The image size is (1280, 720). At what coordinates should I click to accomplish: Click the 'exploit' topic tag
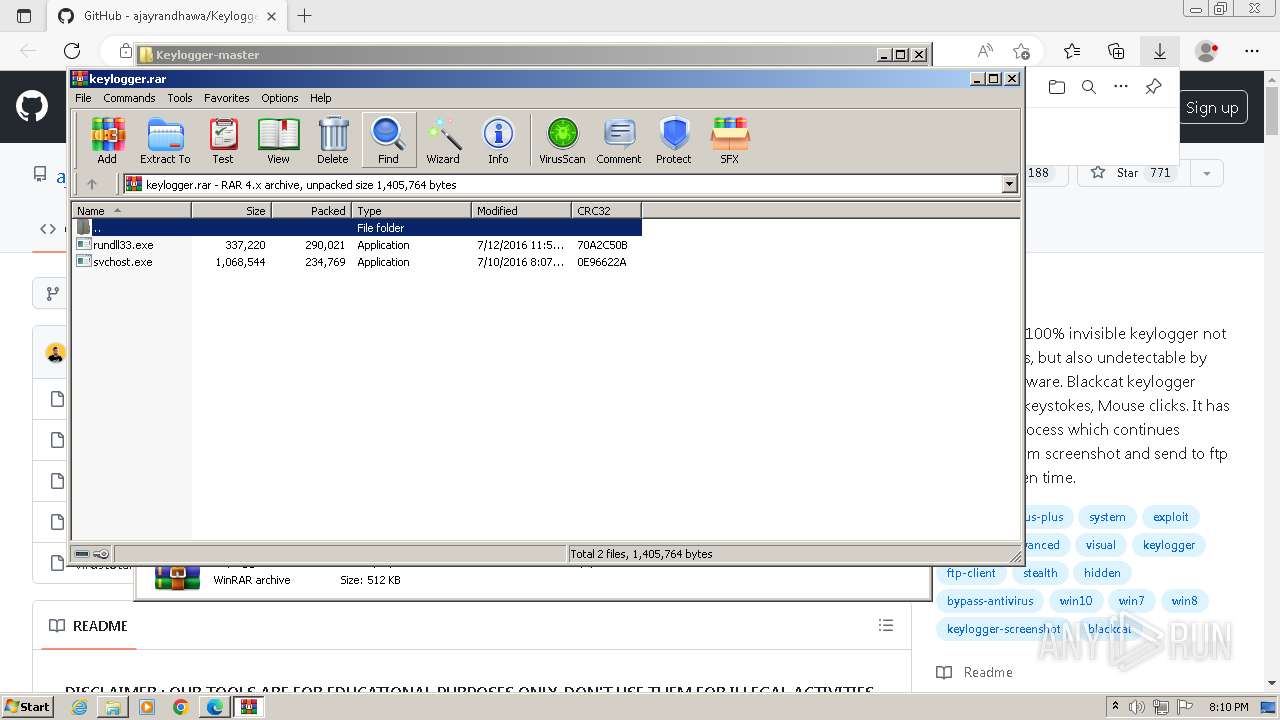point(1171,517)
